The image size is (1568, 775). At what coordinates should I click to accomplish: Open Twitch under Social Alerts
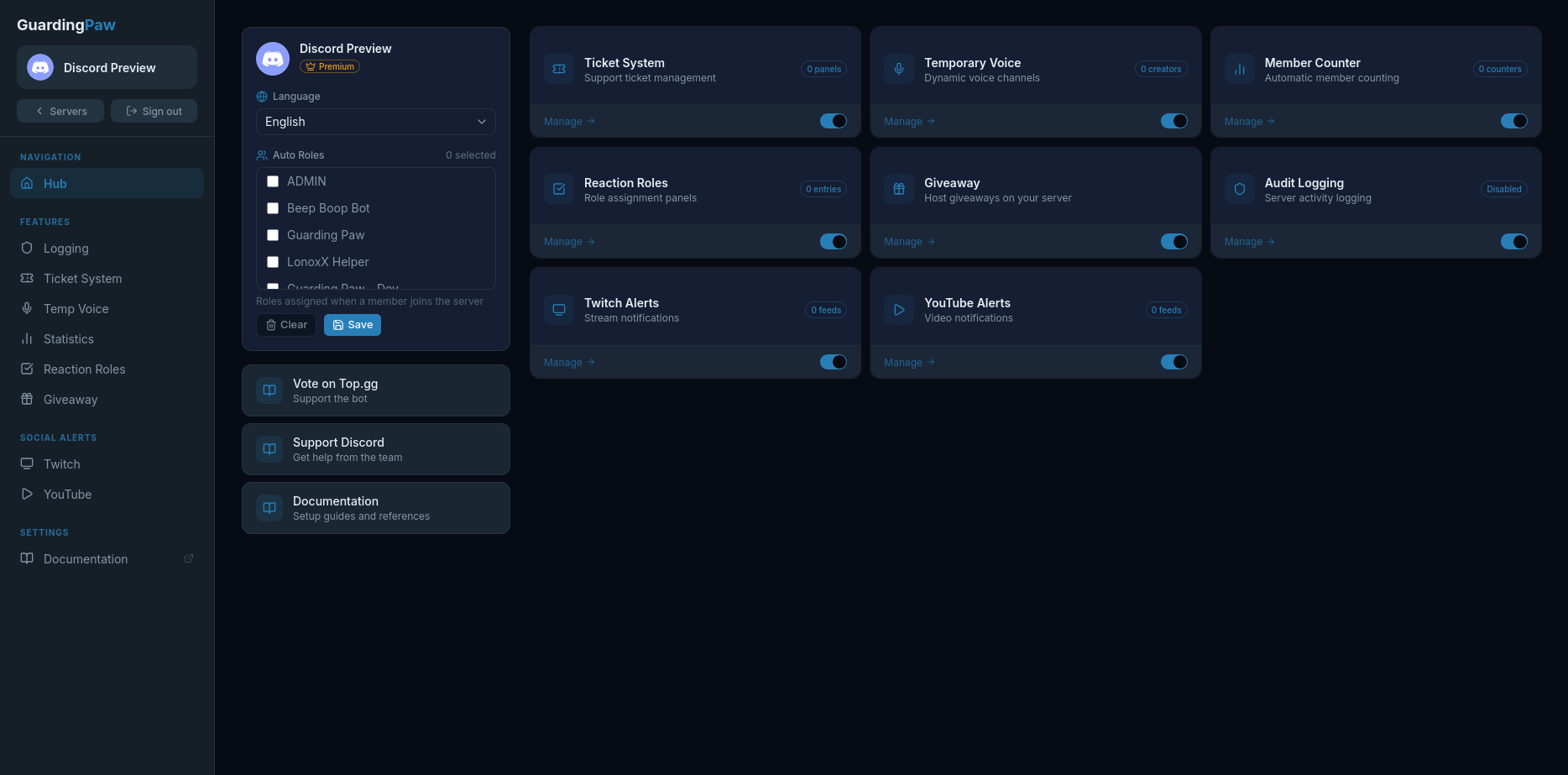tap(107, 463)
